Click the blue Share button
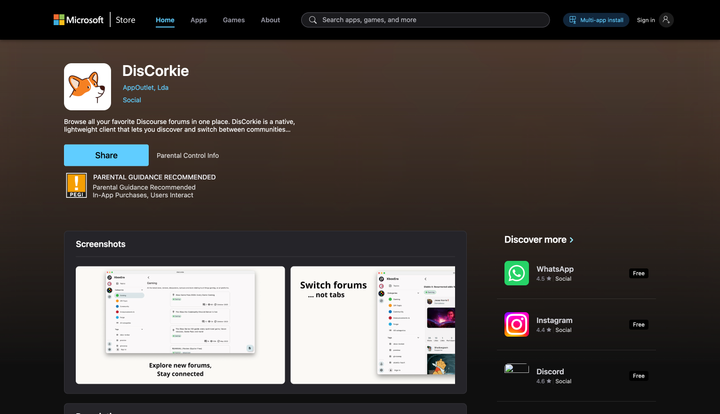 [x=106, y=155]
